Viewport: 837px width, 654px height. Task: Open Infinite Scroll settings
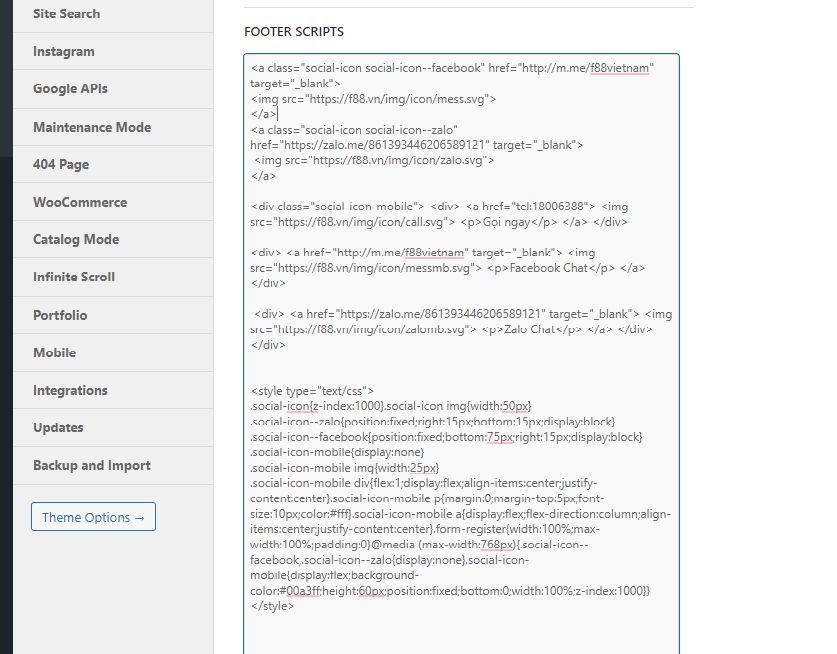[x=74, y=277]
